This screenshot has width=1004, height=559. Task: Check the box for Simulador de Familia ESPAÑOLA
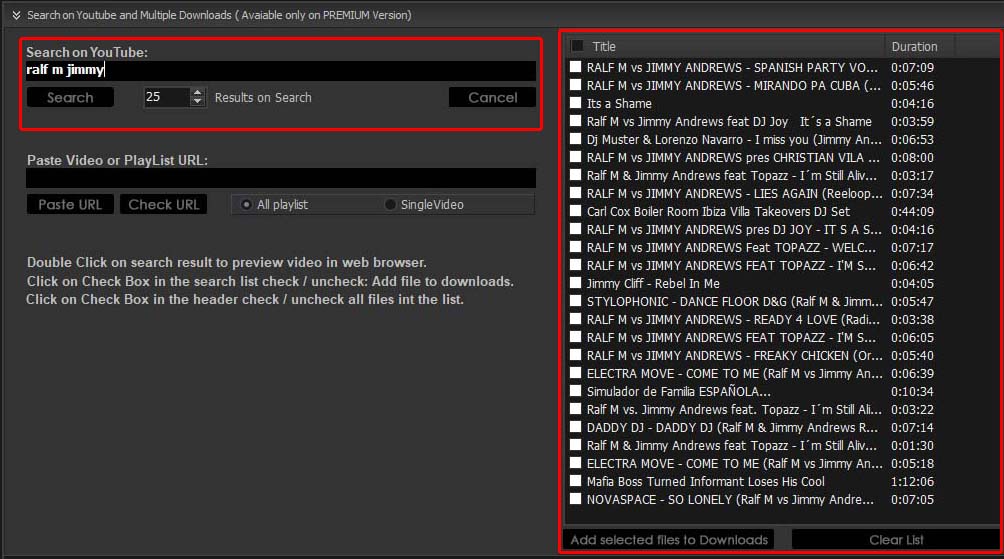576,391
